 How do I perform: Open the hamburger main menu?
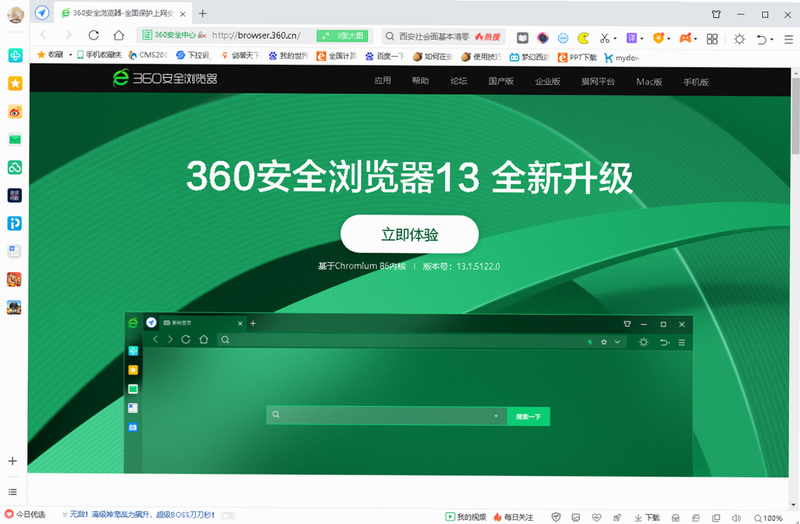pos(788,39)
